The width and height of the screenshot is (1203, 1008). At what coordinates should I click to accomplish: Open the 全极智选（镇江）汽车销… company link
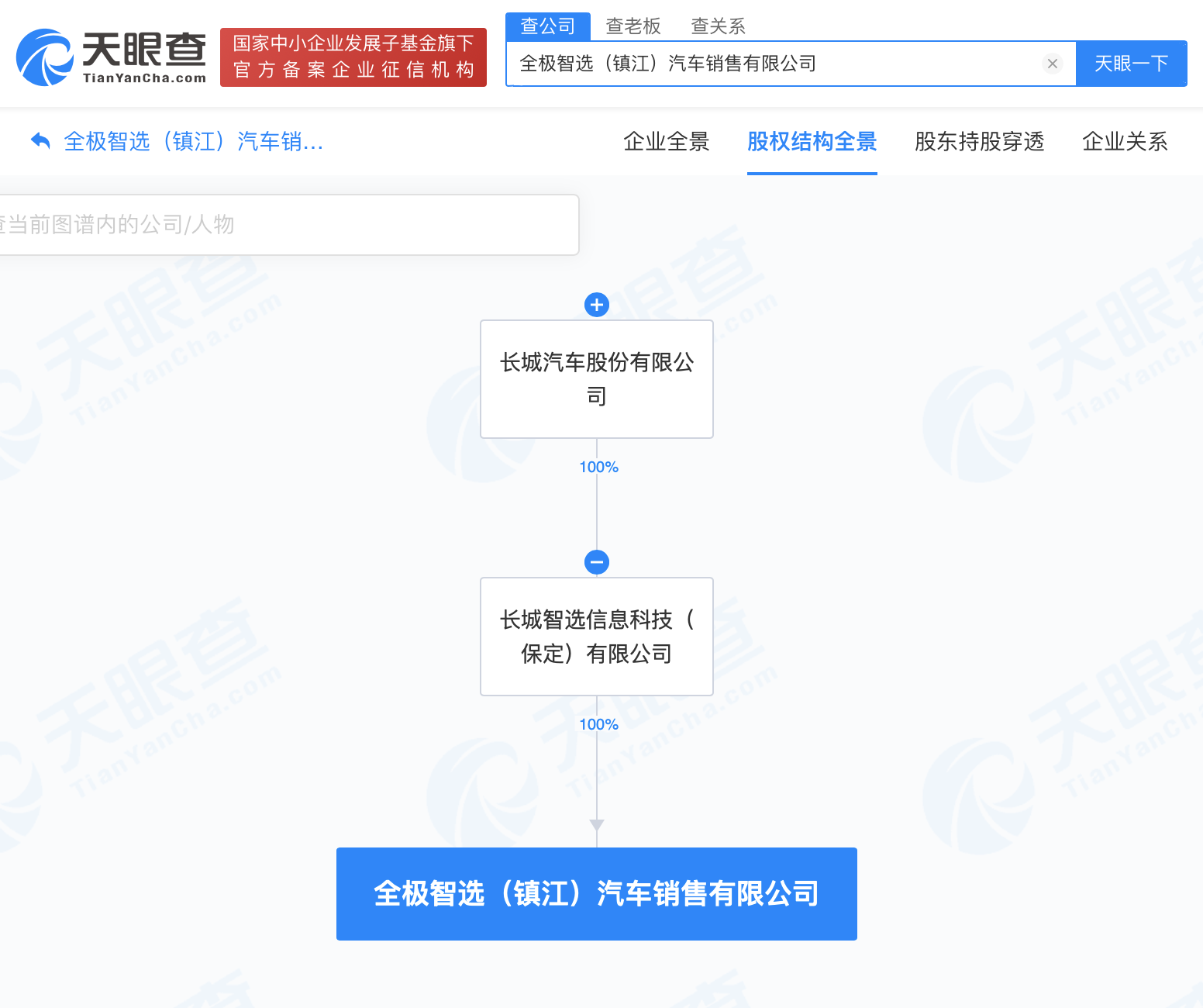pyautogui.click(x=194, y=141)
